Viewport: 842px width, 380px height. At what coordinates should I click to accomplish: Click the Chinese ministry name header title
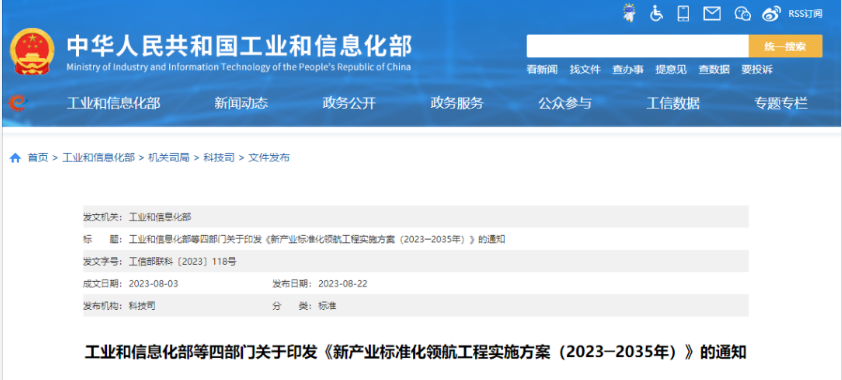pos(239,46)
